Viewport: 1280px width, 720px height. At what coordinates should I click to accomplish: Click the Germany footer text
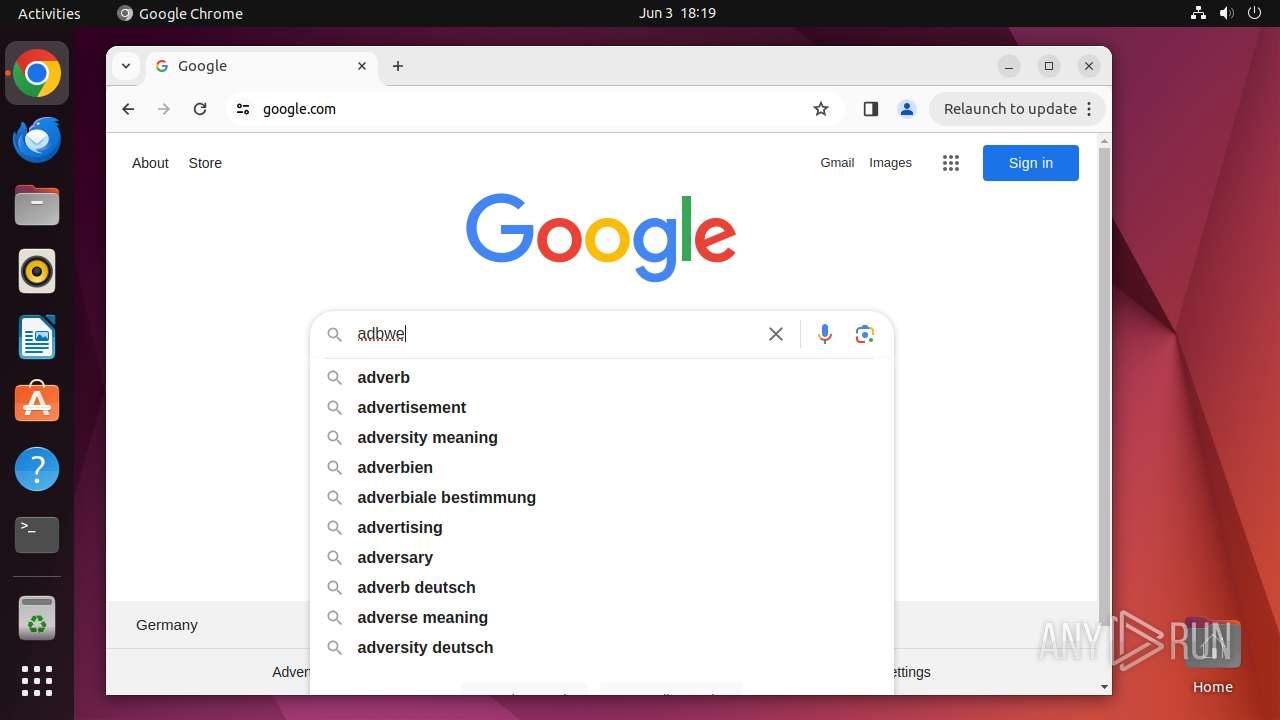(x=167, y=625)
